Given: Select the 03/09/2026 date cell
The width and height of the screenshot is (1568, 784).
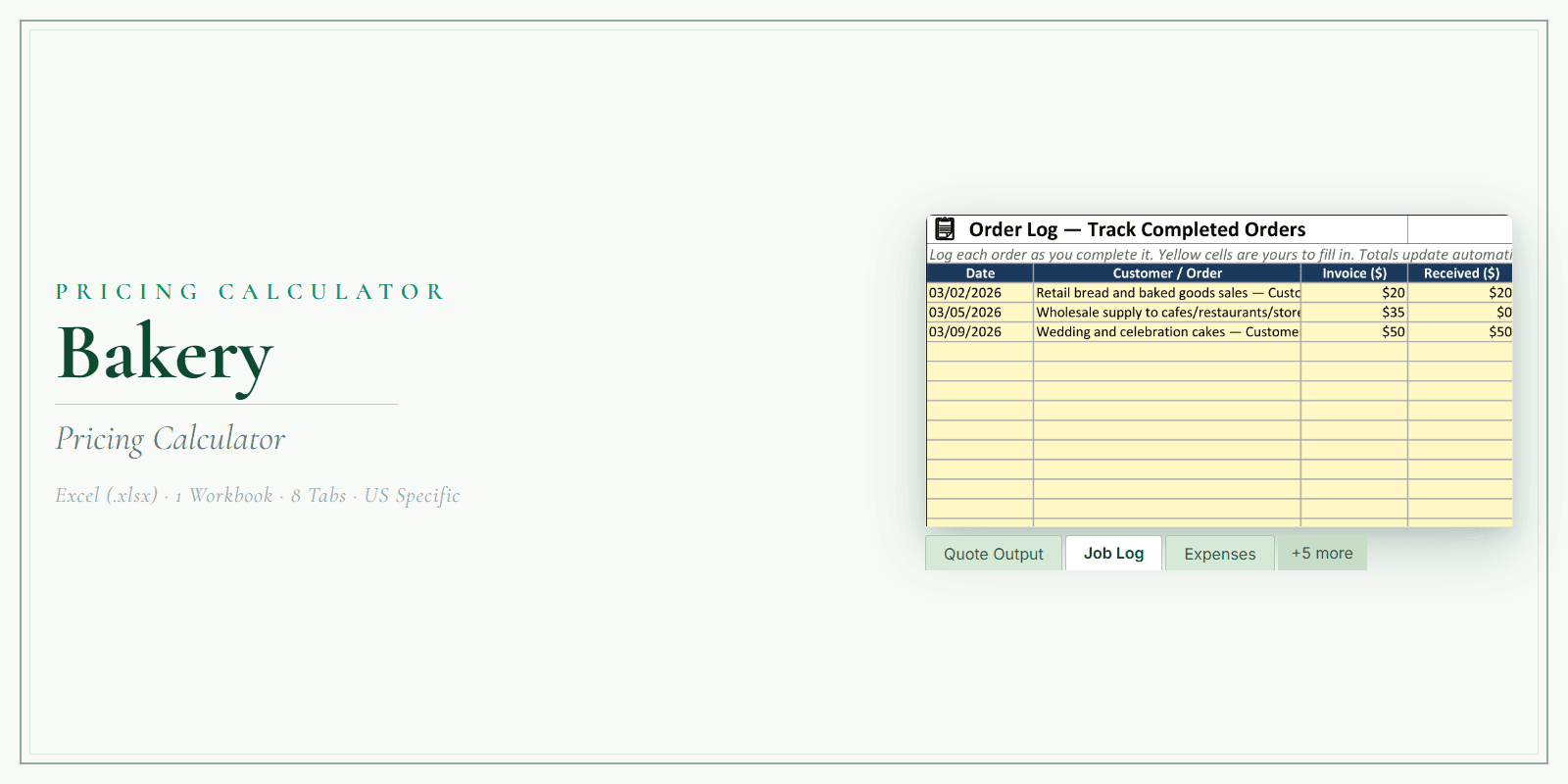Looking at the screenshot, I should 980,332.
